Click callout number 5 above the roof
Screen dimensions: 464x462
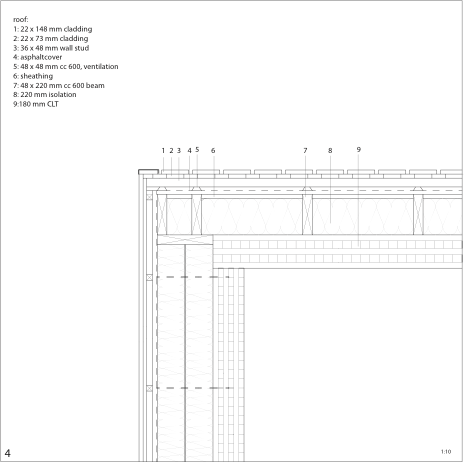(x=197, y=150)
